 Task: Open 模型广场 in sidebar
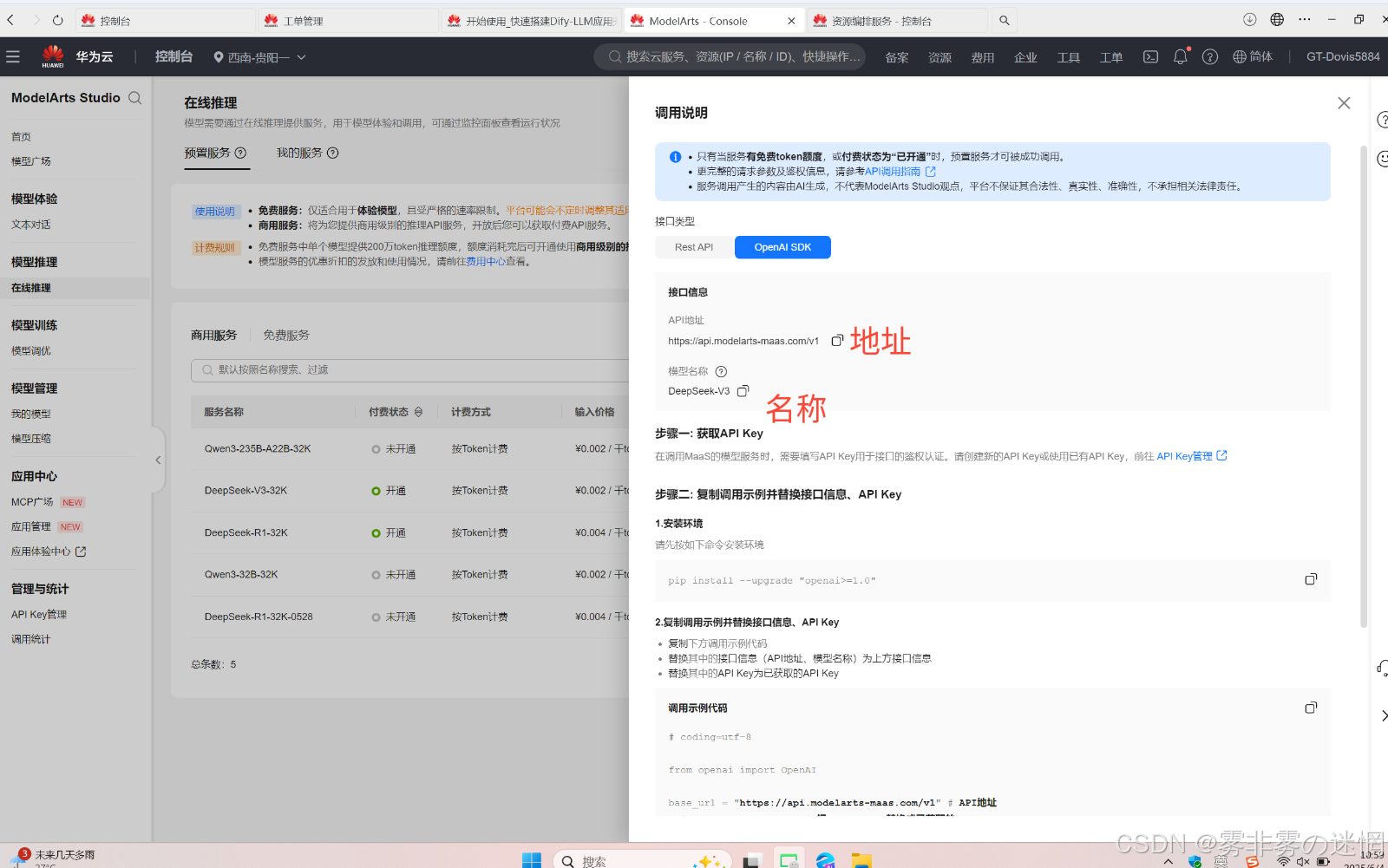(31, 161)
